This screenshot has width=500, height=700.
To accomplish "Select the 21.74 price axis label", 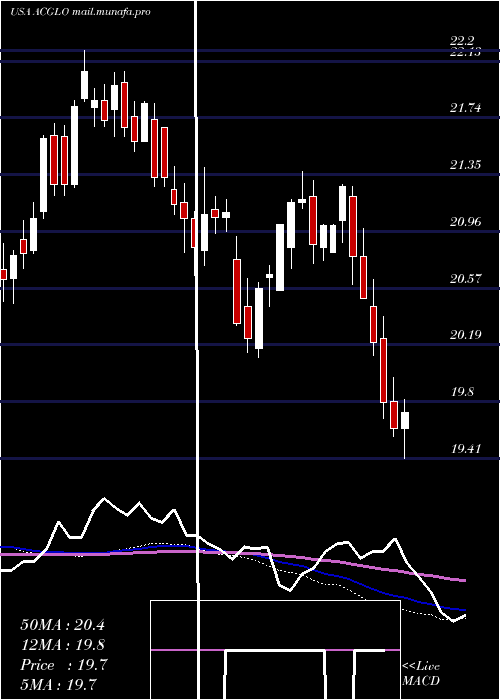I will point(466,108).
